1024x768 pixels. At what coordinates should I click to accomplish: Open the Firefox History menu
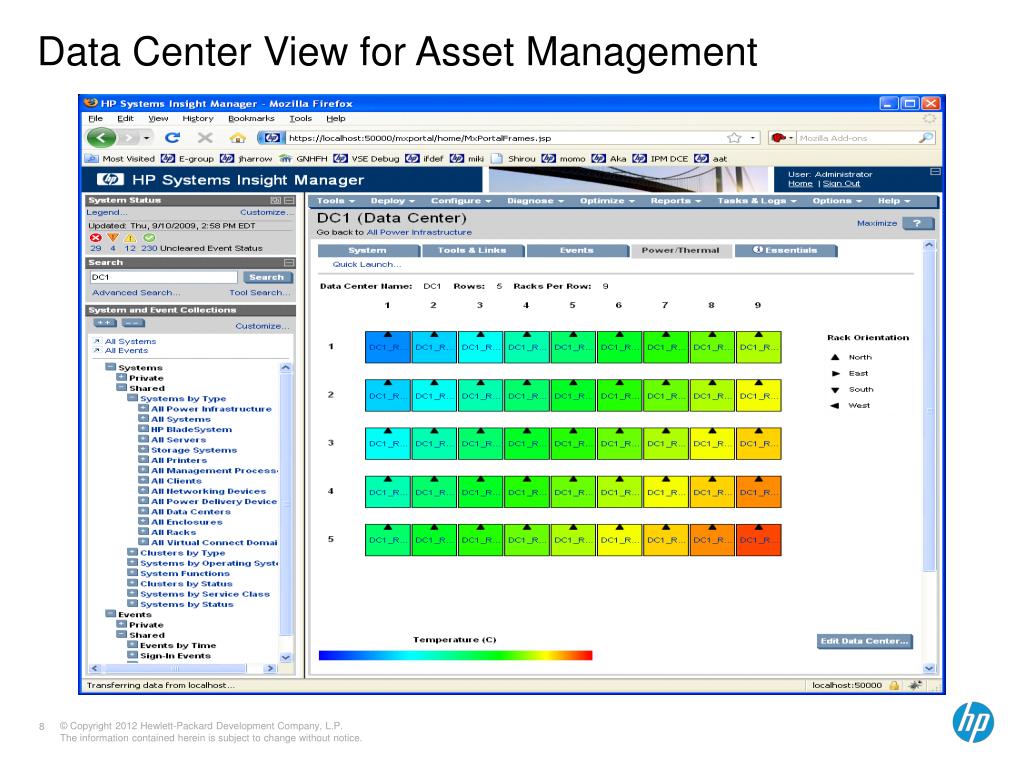[x=198, y=119]
